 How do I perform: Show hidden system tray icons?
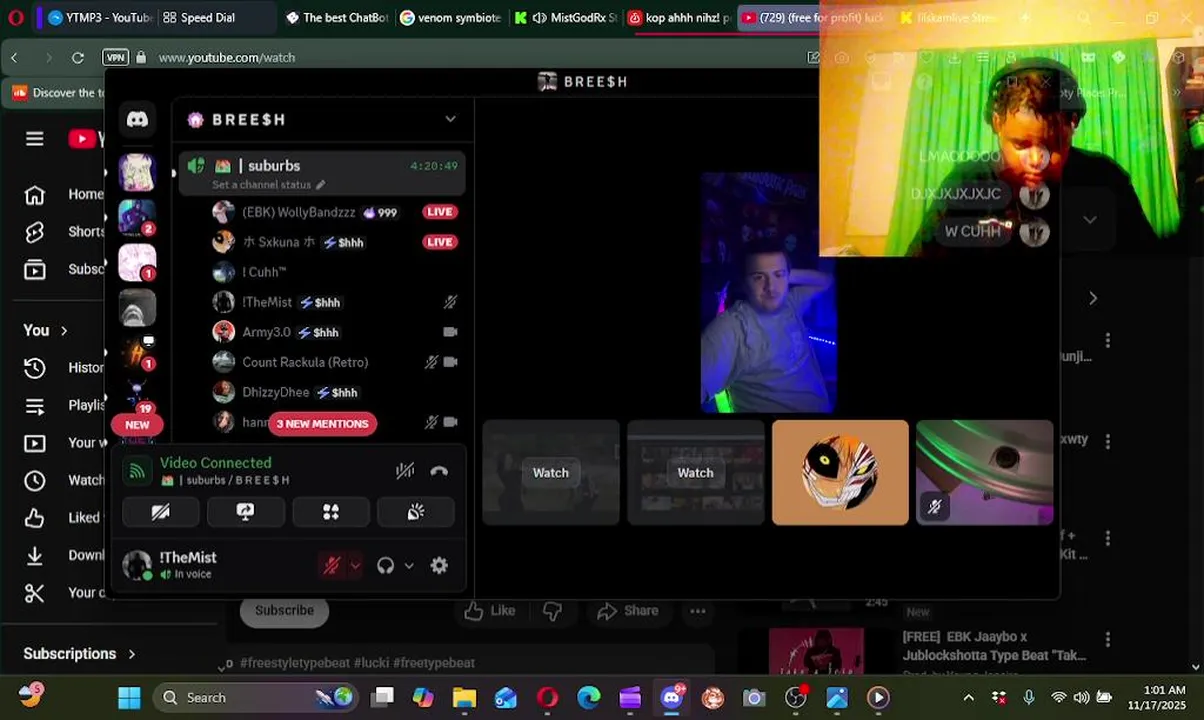[968, 697]
